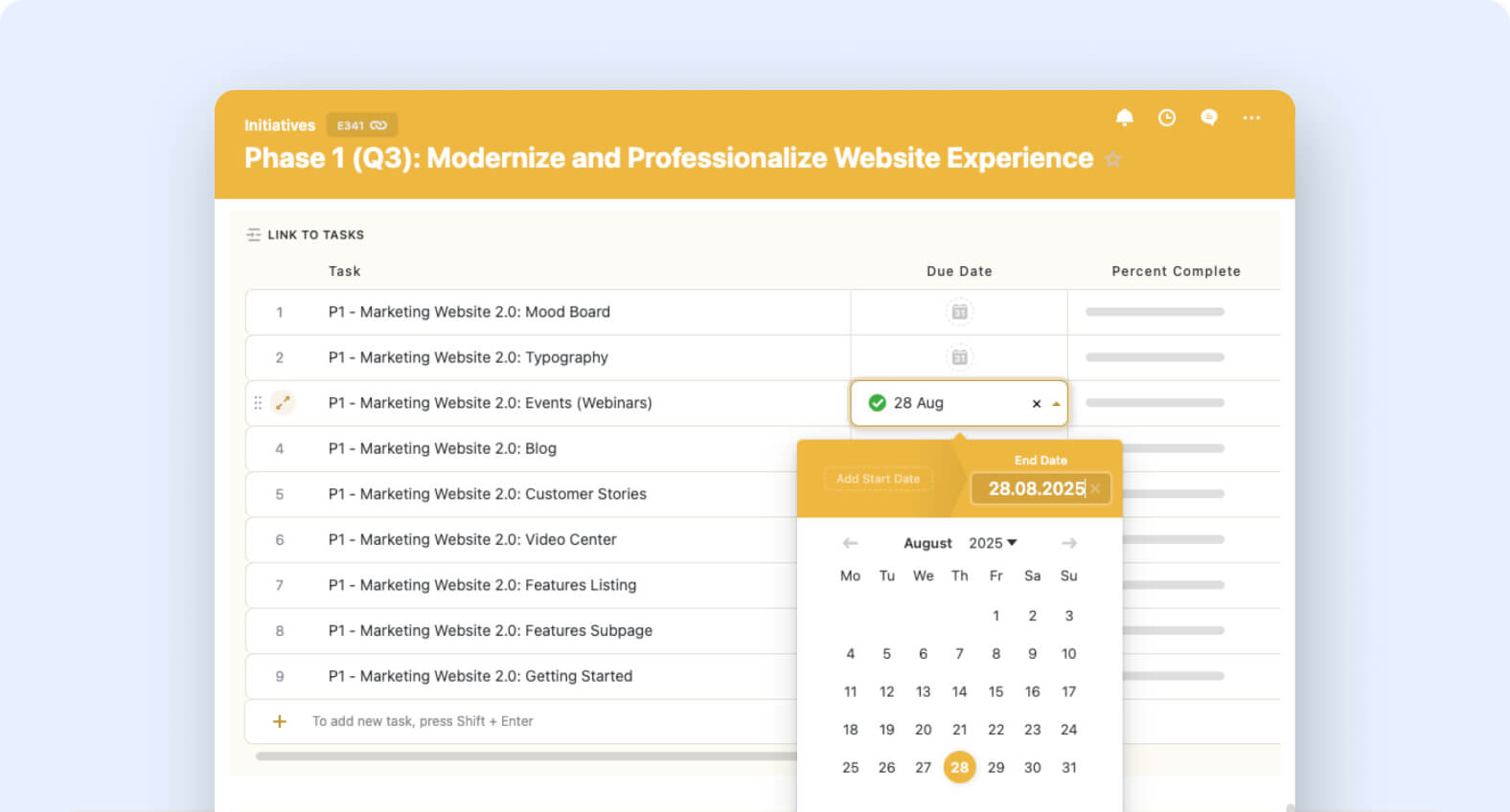Open the history clock icon
The height and width of the screenshot is (812, 1510).
pos(1166,117)
